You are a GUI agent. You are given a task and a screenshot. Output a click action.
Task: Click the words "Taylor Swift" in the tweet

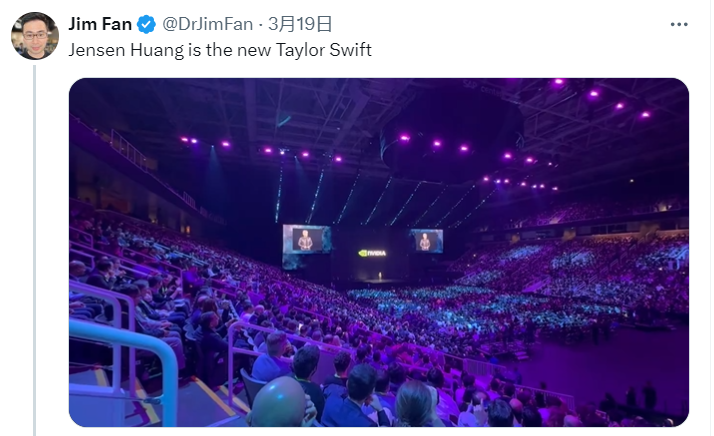[x=324, y=50]
